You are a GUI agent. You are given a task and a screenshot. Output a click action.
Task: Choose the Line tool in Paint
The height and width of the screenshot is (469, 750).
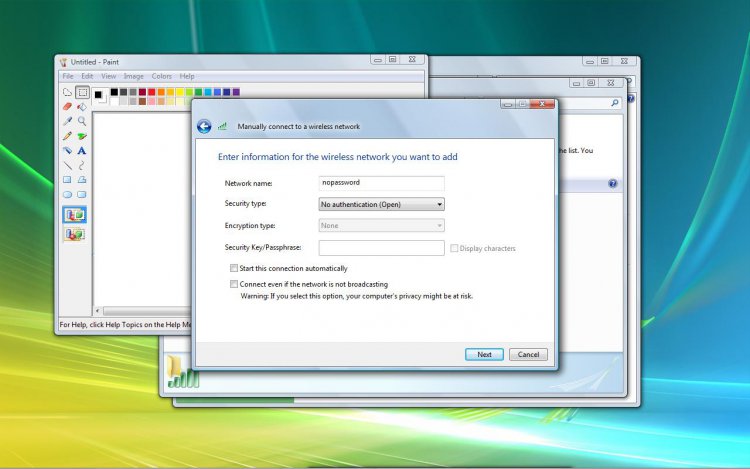click(67, 165)
